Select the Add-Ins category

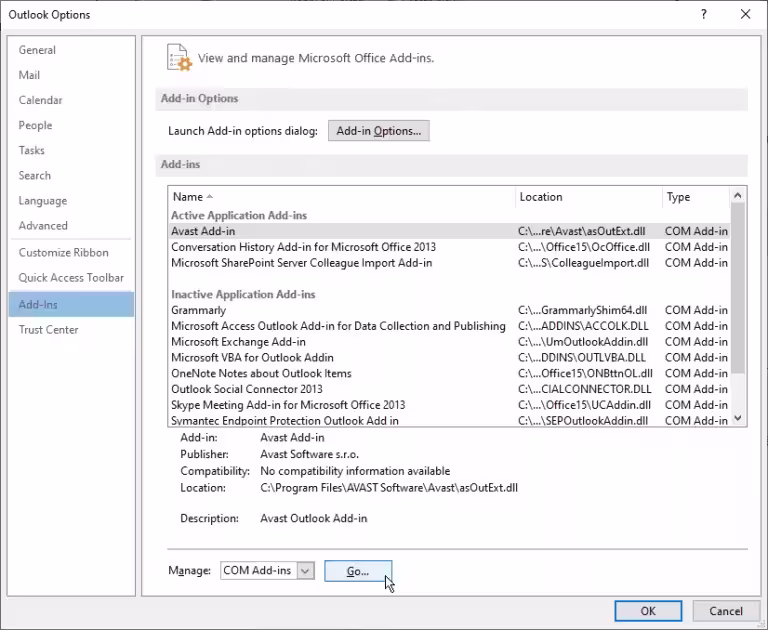click(x=72, y=304)
